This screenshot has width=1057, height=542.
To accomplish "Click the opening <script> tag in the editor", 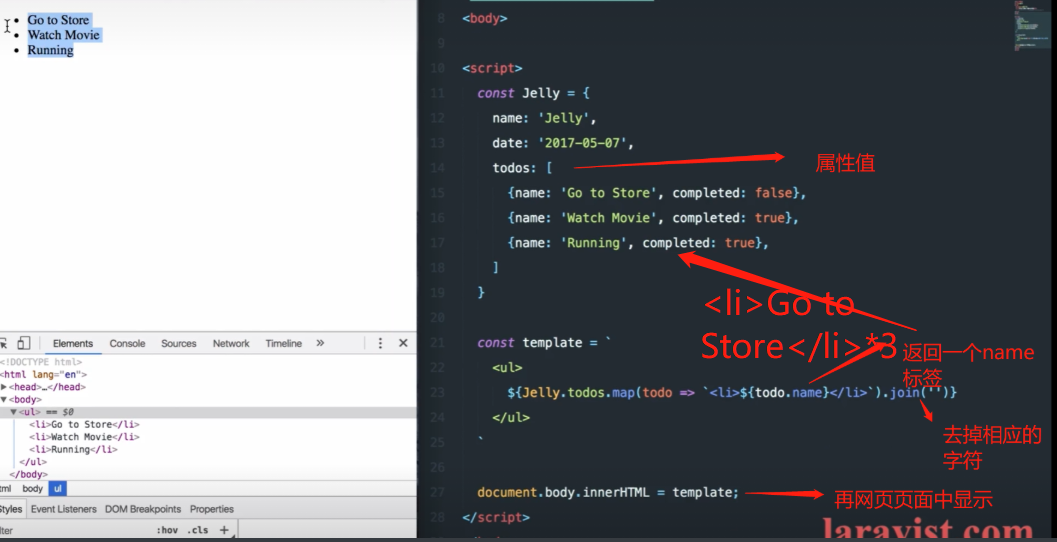I will pos(492,68).
